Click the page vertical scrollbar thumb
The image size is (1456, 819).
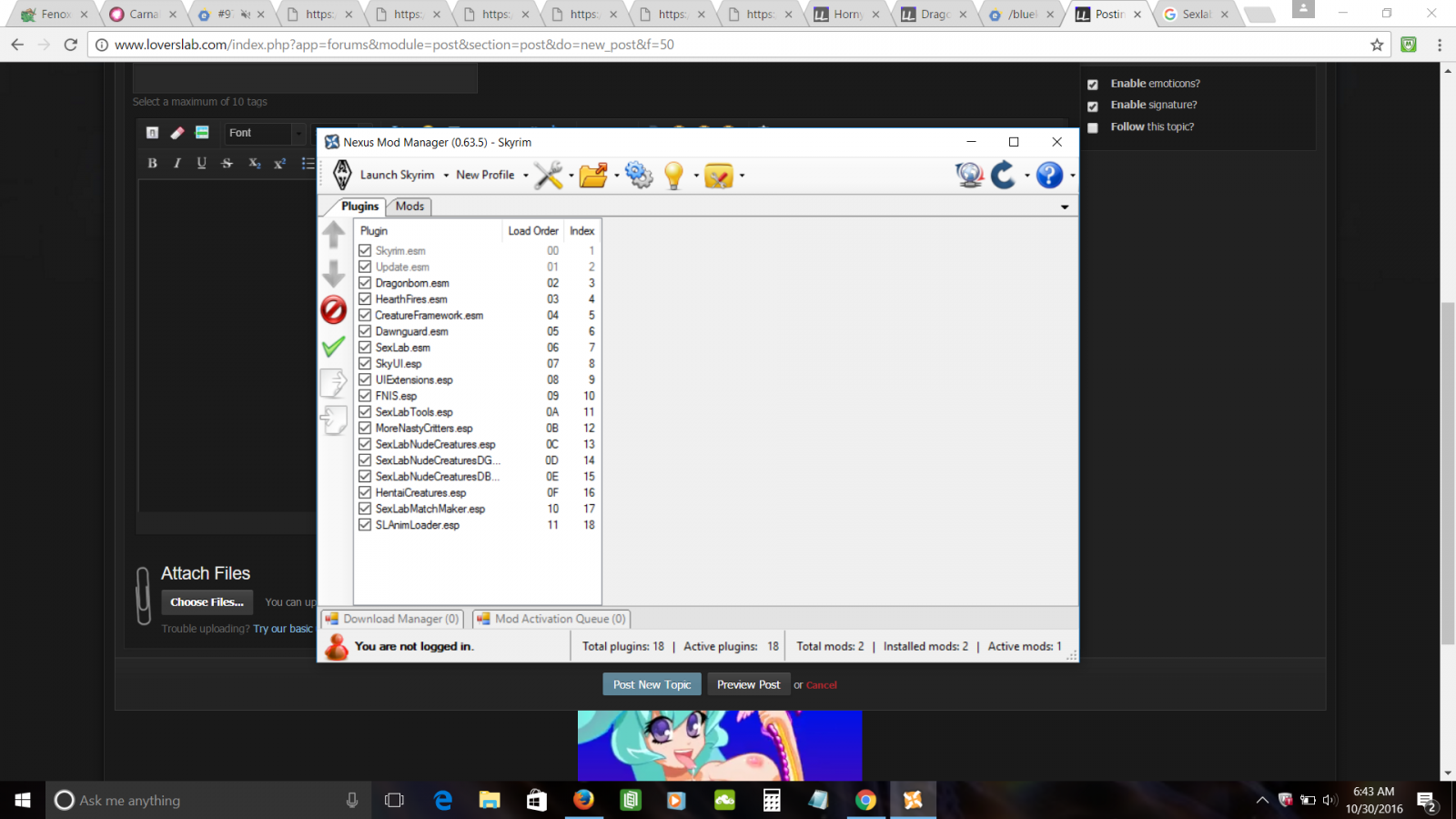tap(1448, 473)
